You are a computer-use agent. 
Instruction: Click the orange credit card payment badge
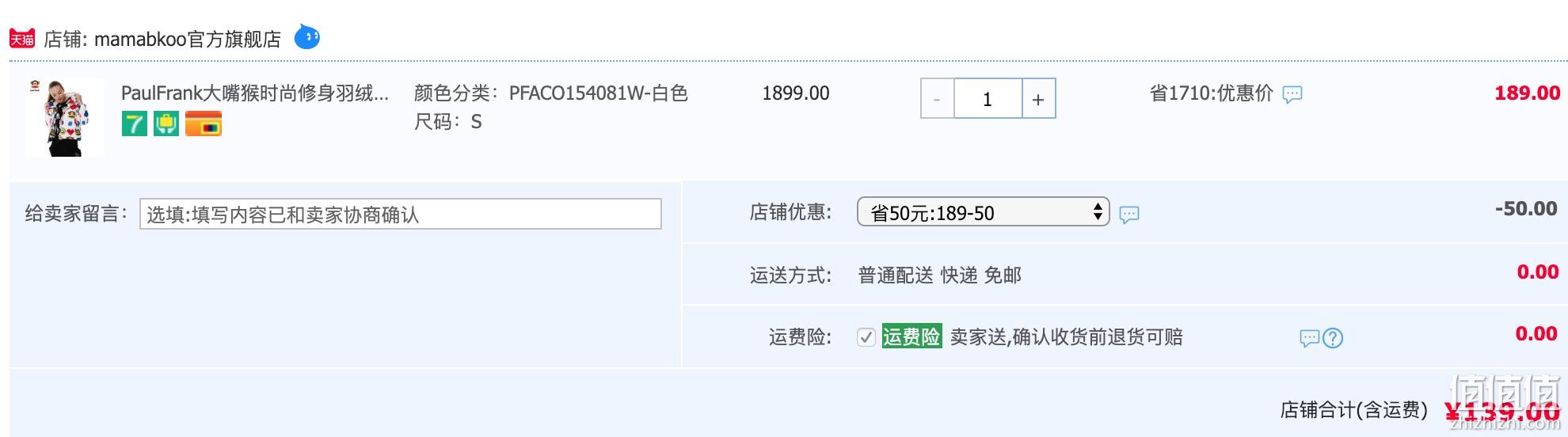[204, 123]
